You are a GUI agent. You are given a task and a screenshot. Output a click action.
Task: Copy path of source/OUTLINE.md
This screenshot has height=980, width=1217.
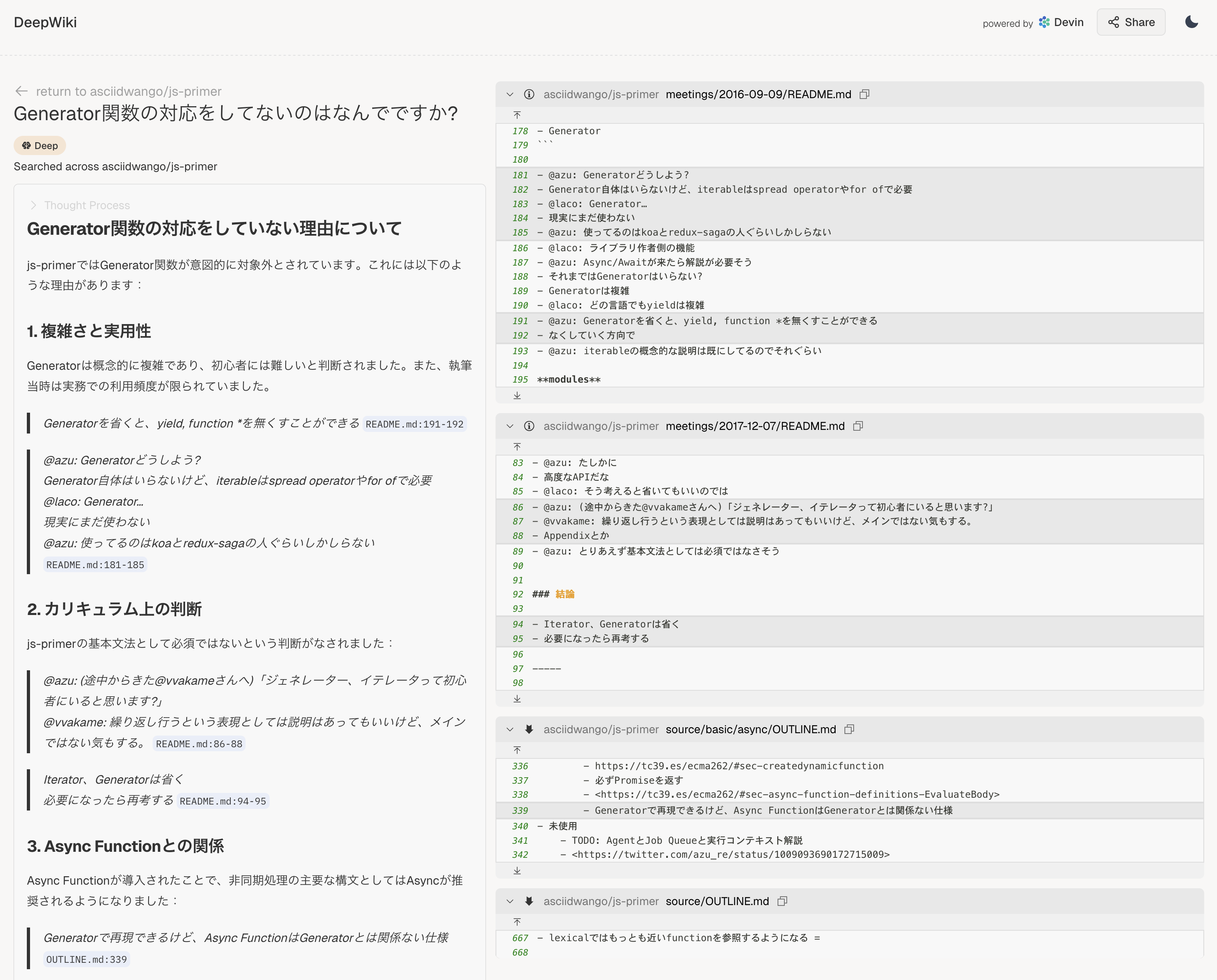(x=782, y=901)
